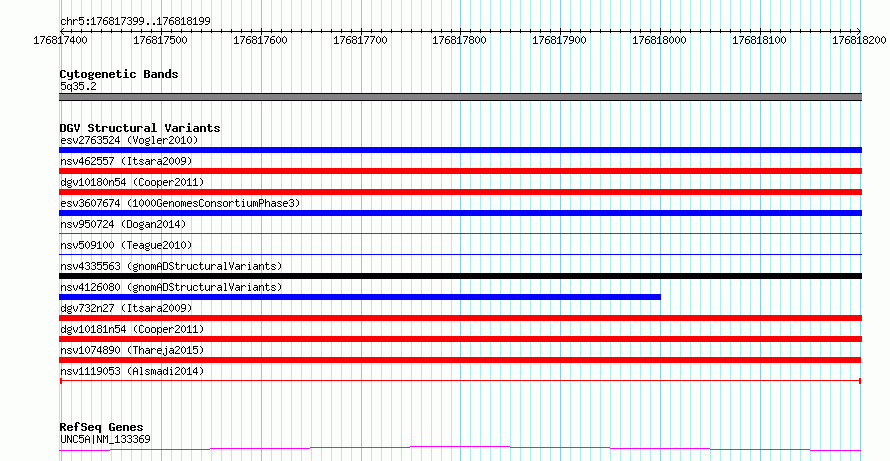
Task: Open nsv4126080 (gnomADStructuralVariants) label
Action: tap(171, 287)
